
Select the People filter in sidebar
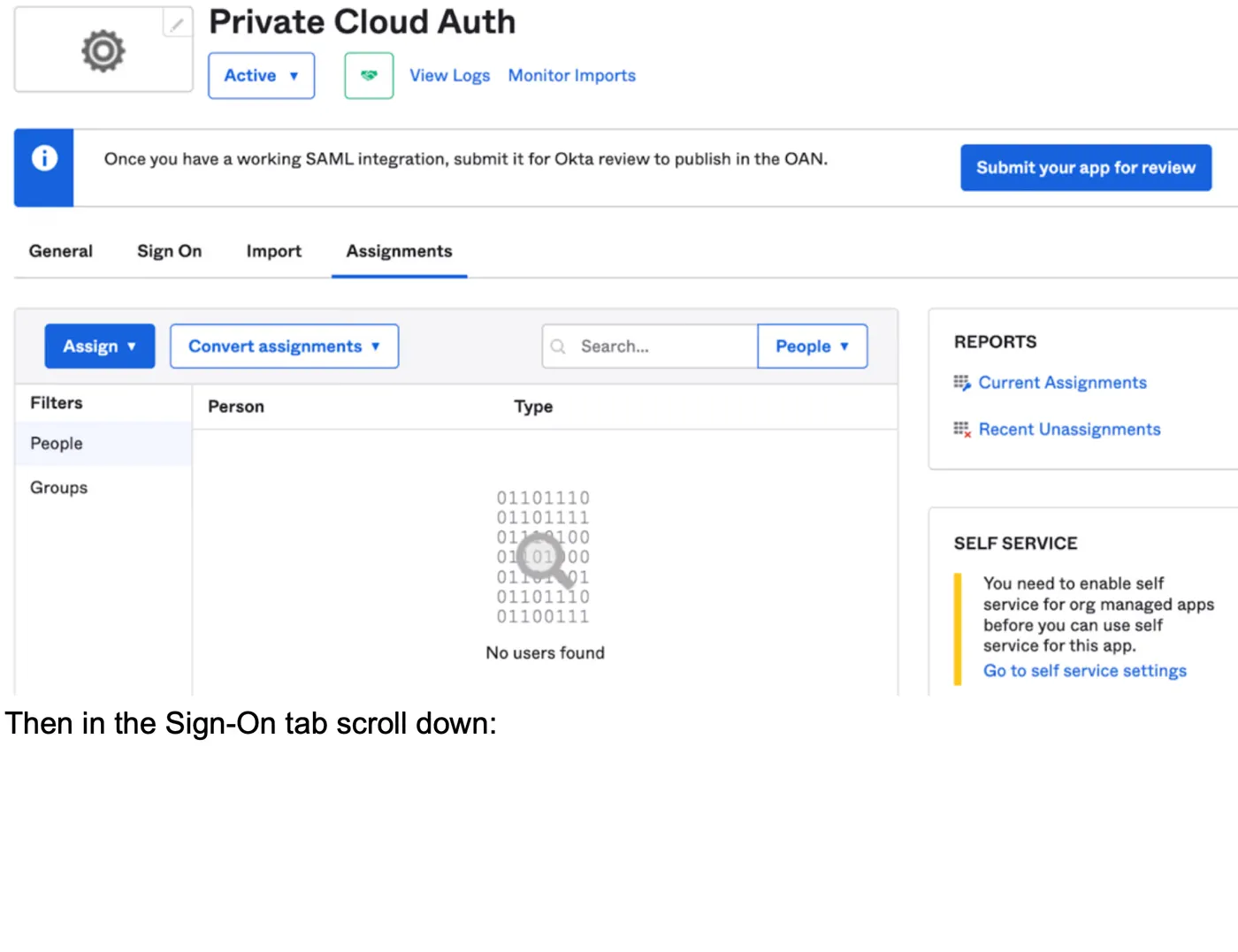[x=103, y=444]
